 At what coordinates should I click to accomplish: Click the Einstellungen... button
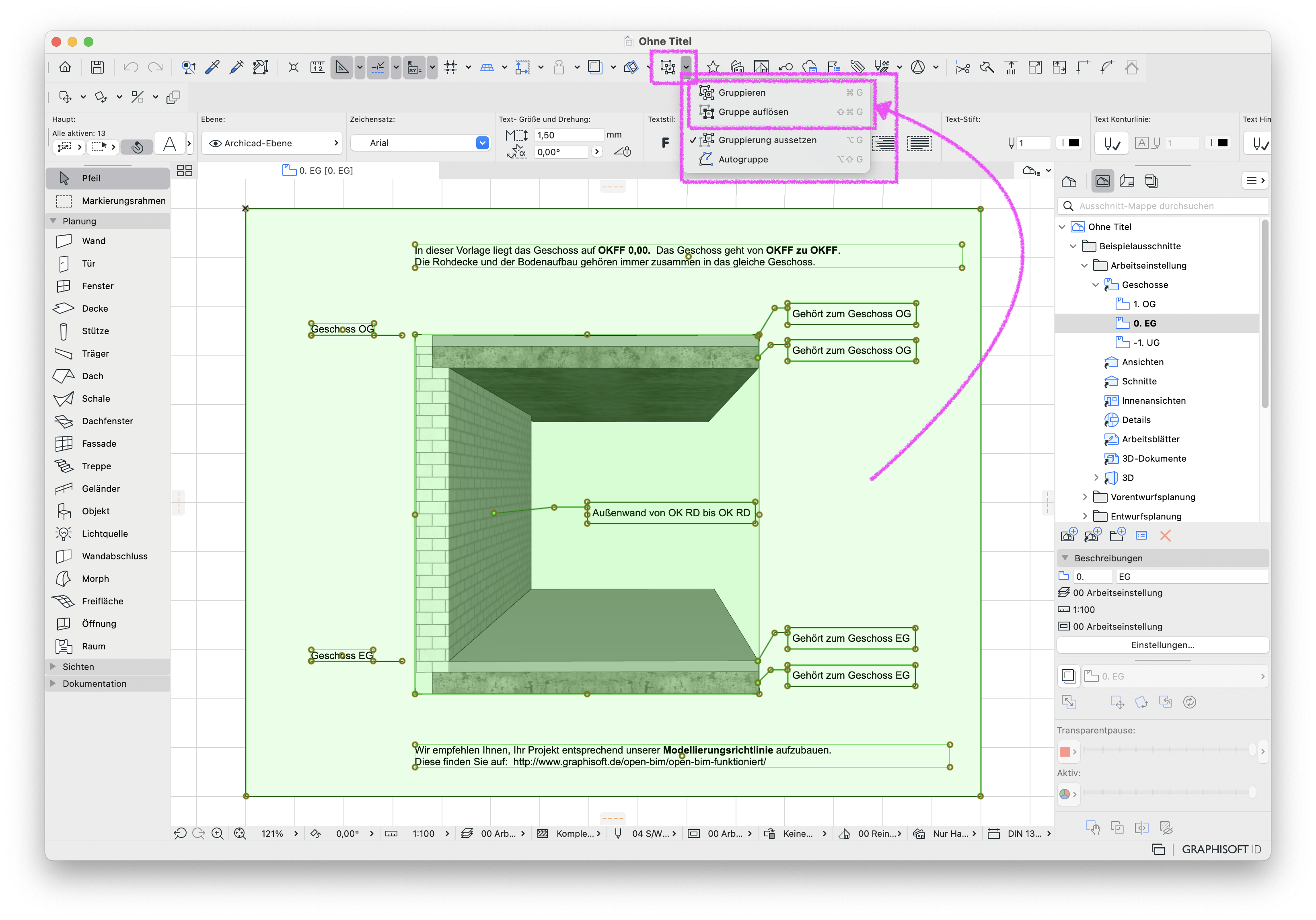(1162, 646)
